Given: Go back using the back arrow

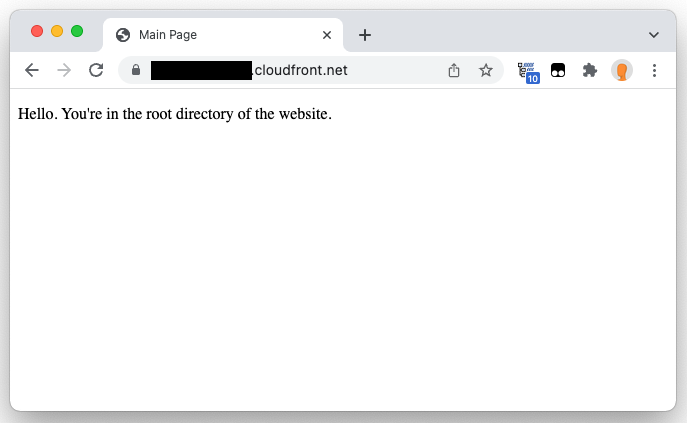Looking at the screenshot, I should pyautogui.click(x=32, y=70).
